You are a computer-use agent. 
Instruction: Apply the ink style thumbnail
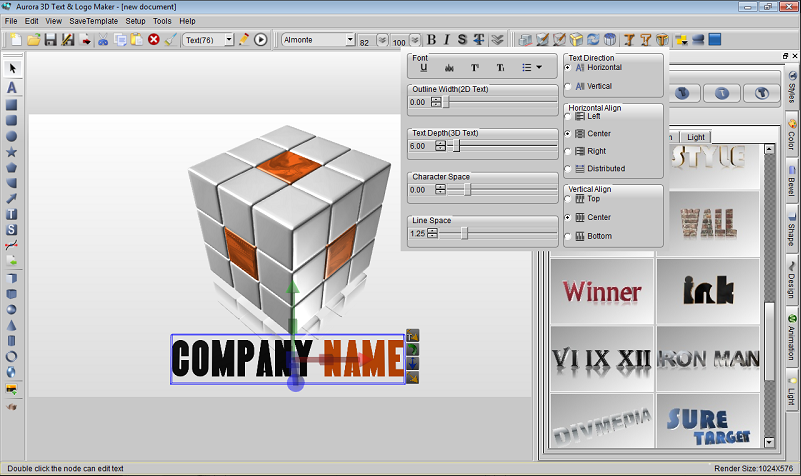click(x=709, y=292)
